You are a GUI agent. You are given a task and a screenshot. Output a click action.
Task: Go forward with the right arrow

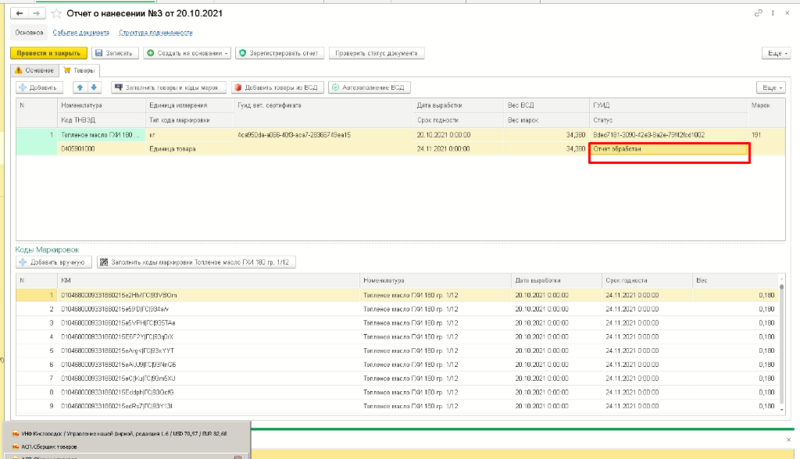pos(36,14)
